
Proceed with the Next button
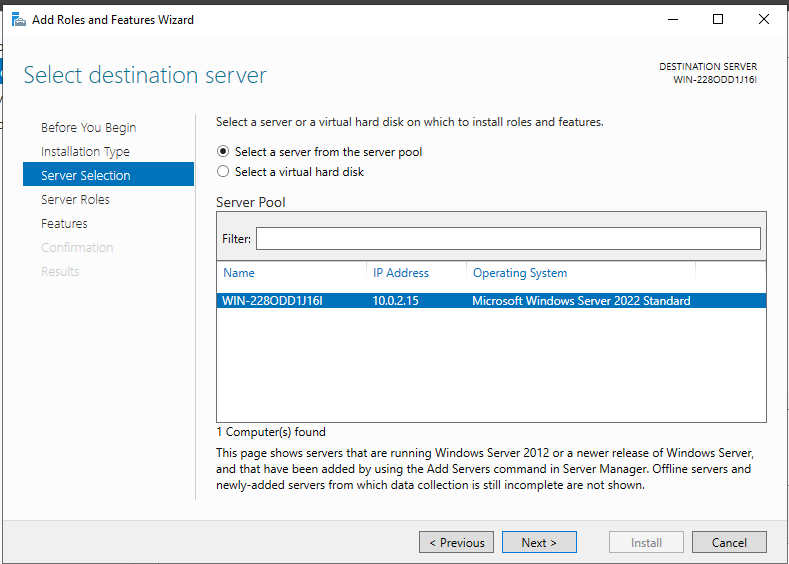(x=539, y=542)
